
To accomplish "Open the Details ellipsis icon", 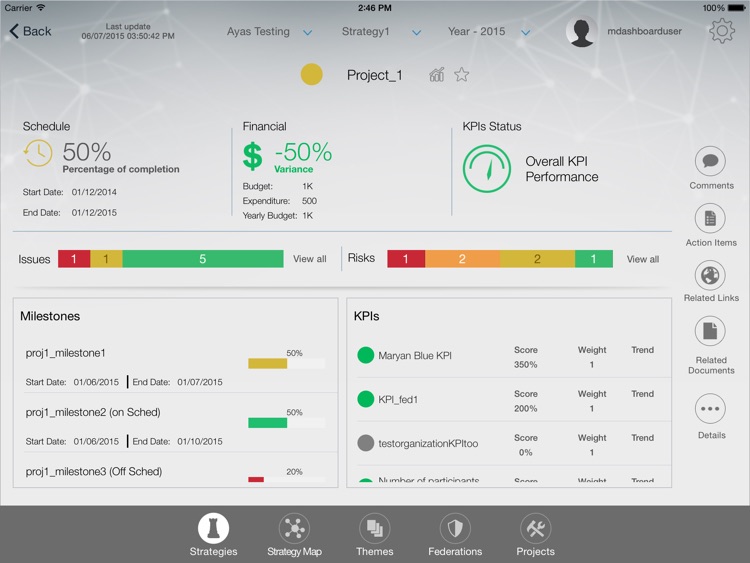I will tap(710, 408).
